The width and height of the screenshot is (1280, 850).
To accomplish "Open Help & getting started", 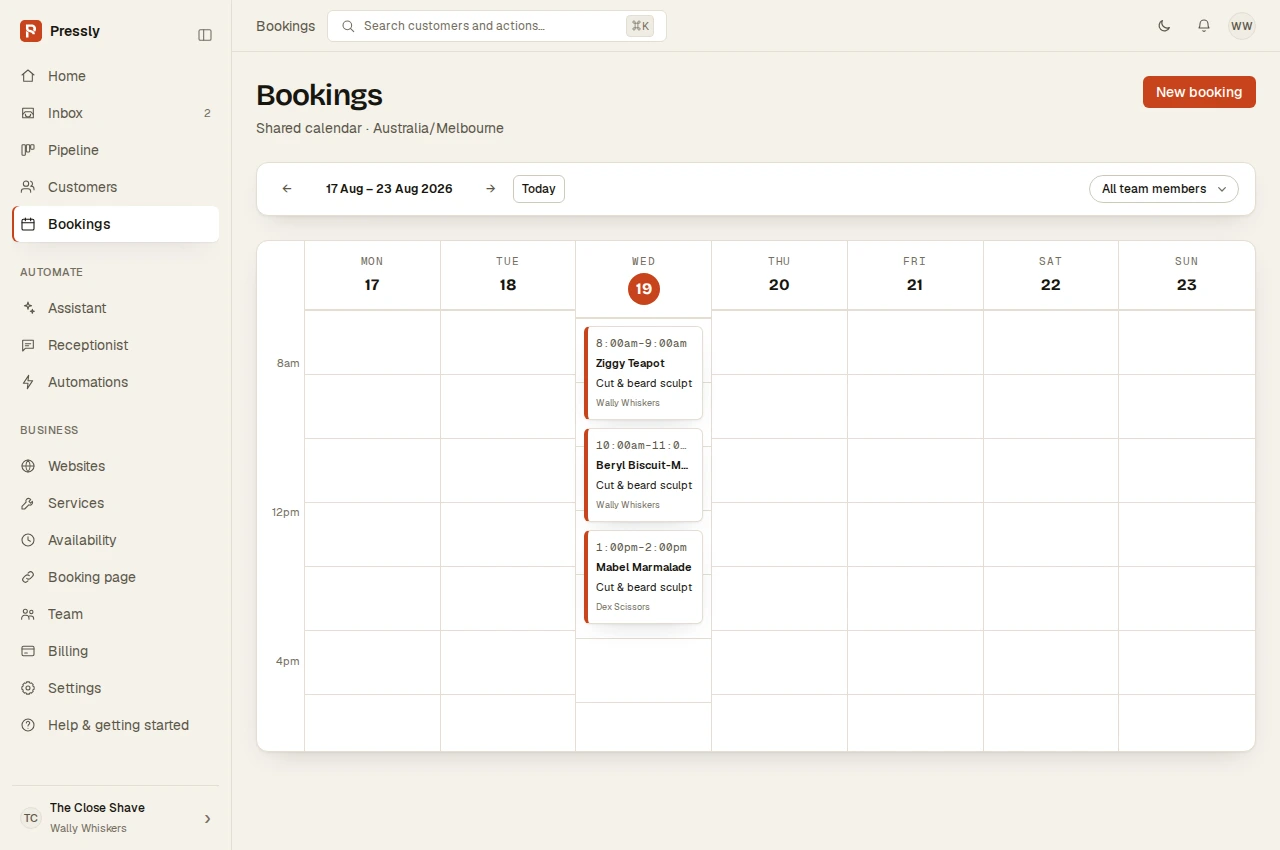I will click(116, 725).
